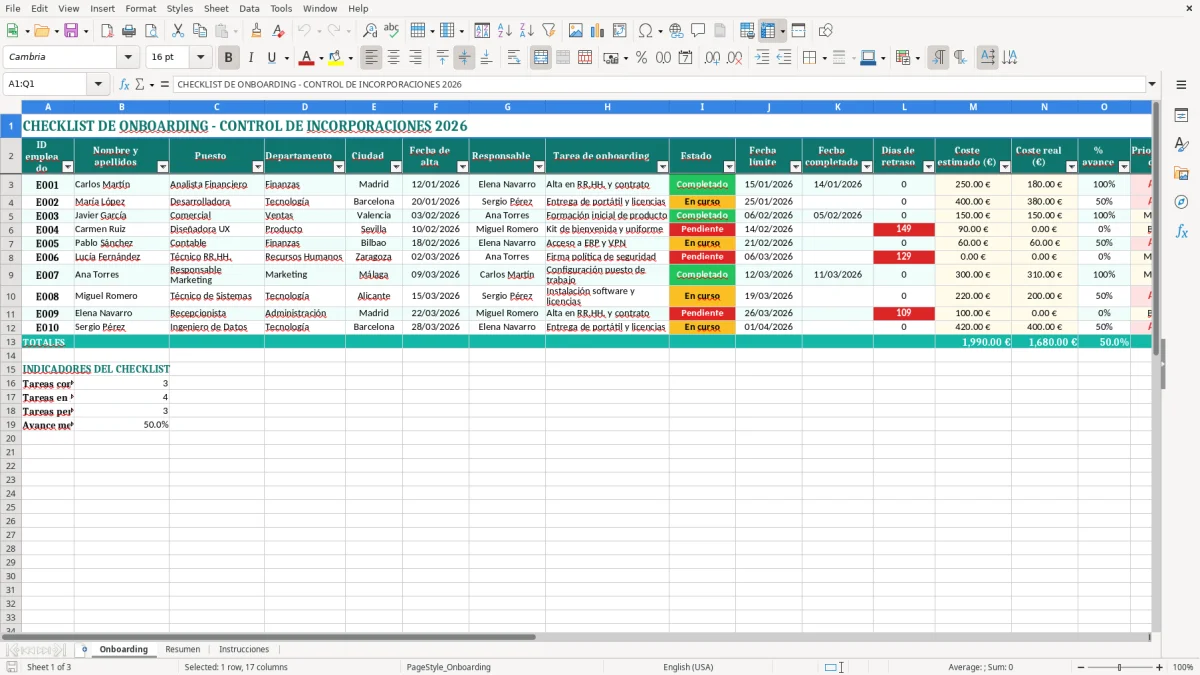Open Find and Replace
This screenshot has height=675, width=1200.
click(x=370, y=31)
